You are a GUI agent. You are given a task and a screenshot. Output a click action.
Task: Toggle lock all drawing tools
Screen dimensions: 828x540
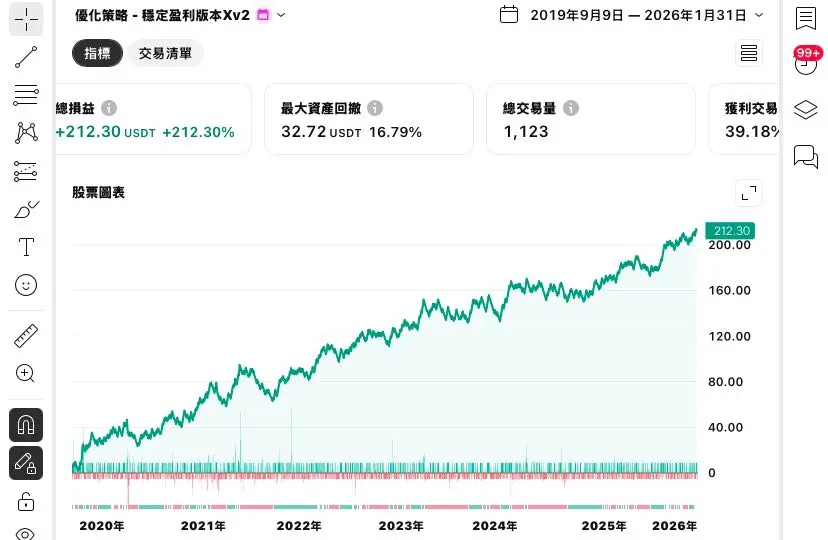[26, 501]
